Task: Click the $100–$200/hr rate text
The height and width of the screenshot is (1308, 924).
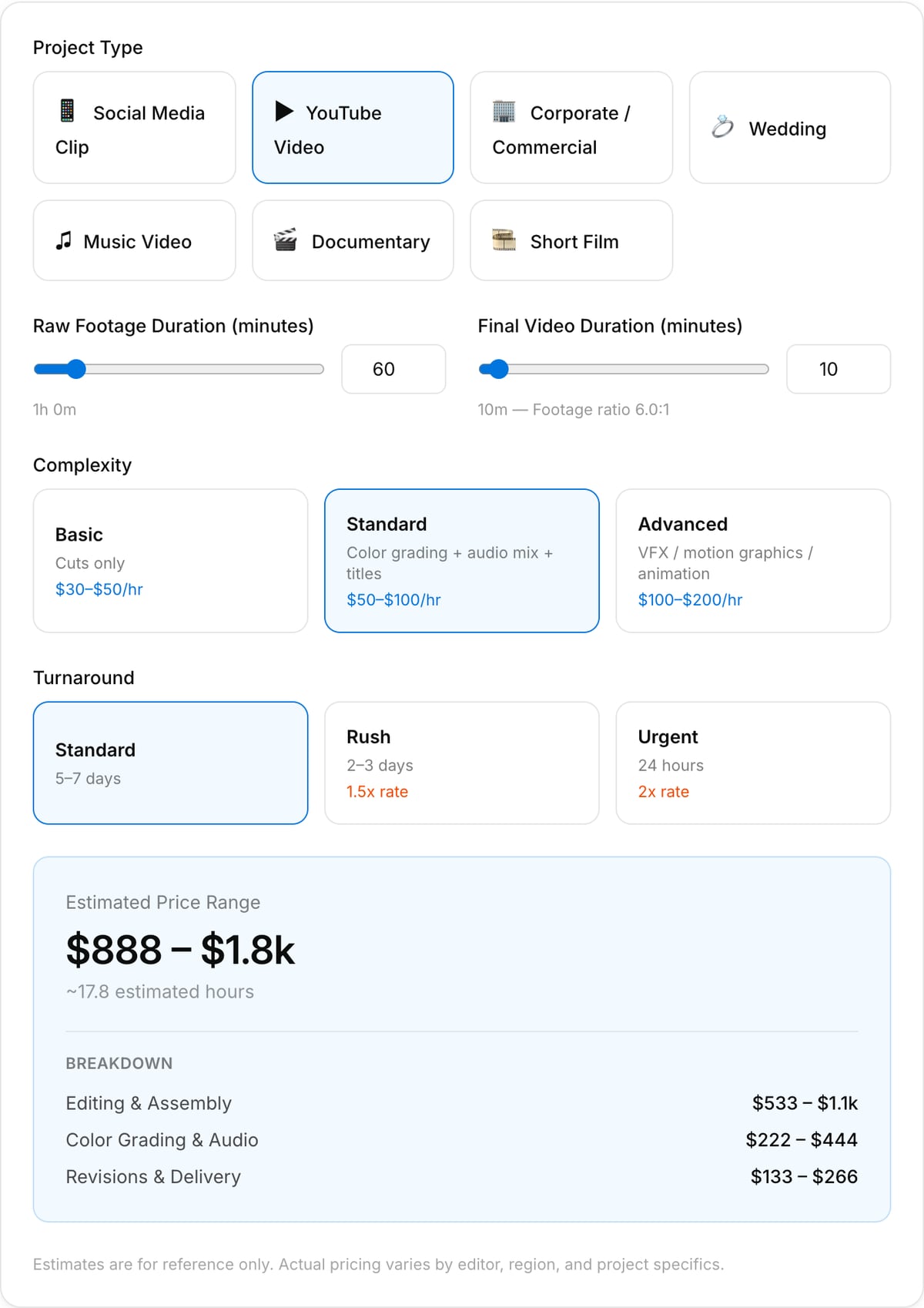Action: [690, 600]
